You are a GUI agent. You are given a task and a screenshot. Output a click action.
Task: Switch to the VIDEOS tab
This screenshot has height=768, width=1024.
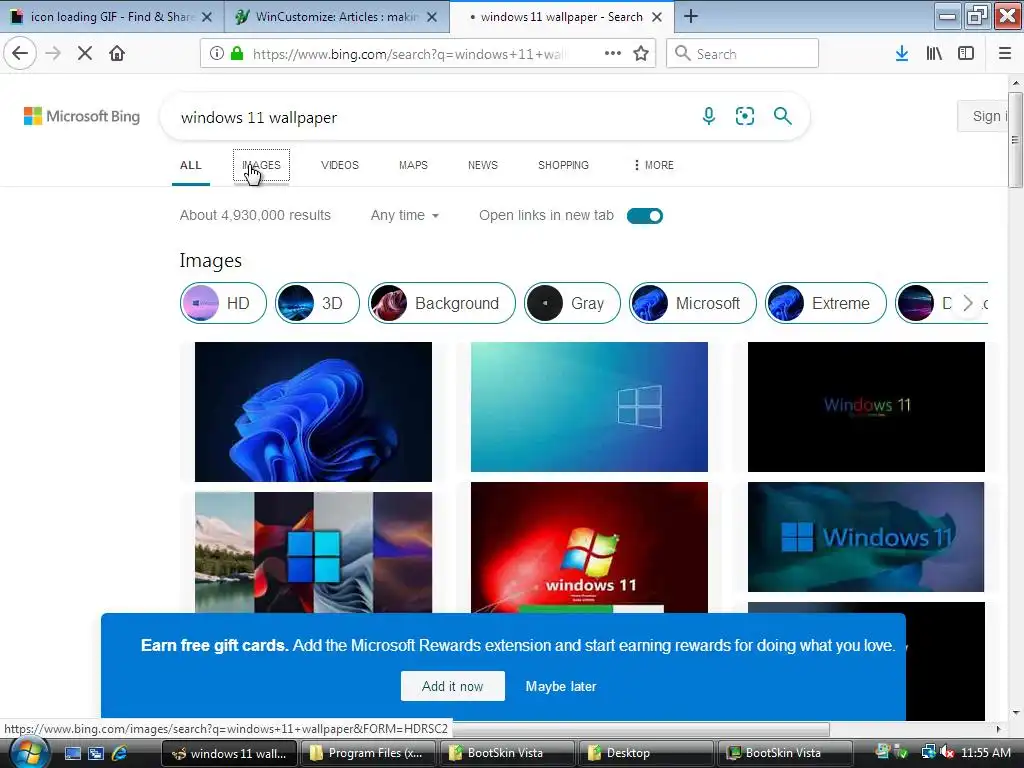pos(340,165)
